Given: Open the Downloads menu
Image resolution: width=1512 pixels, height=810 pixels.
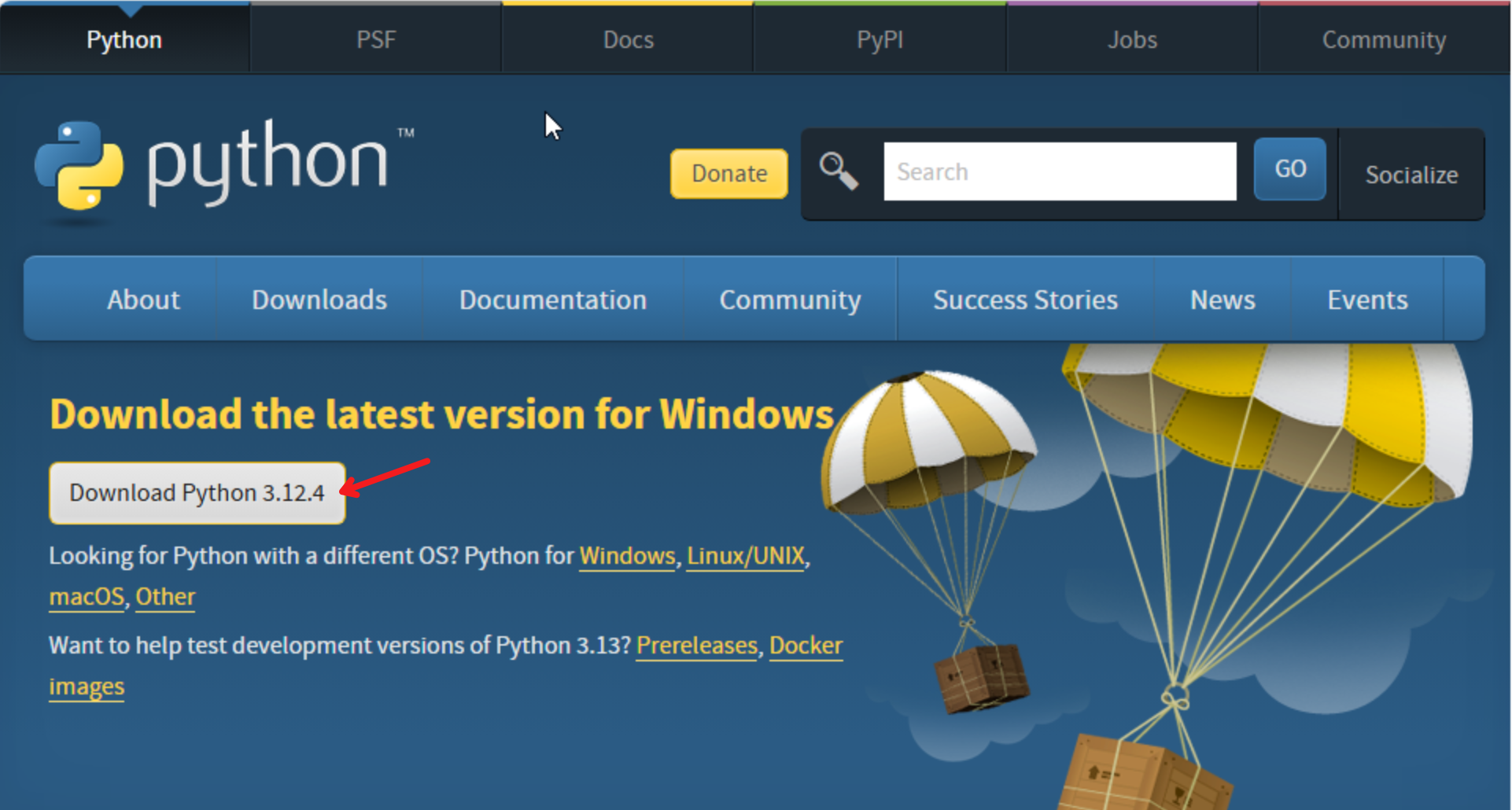Looking at the screenshot, I should tap(319, 300).
